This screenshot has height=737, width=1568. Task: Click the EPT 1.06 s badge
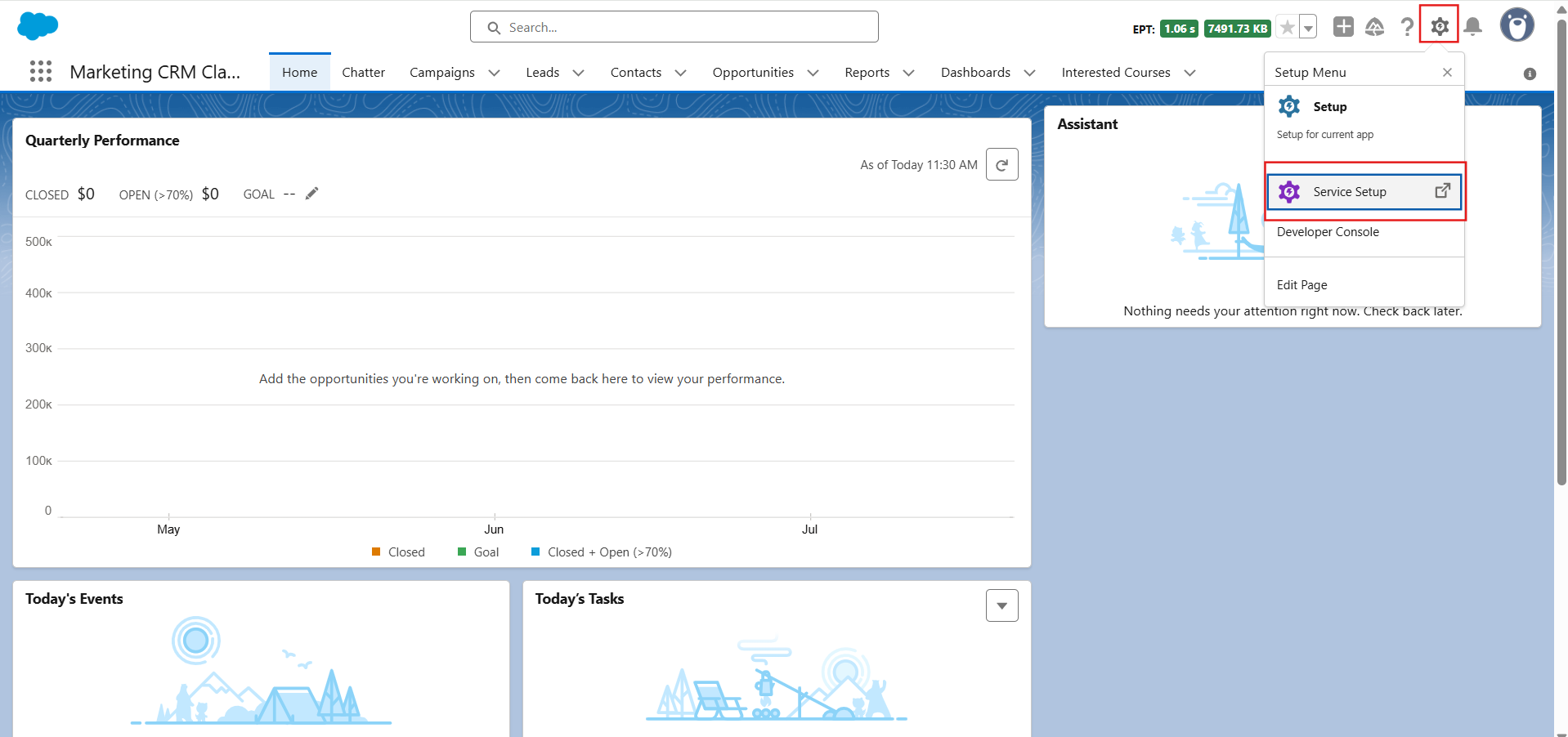1179,29
